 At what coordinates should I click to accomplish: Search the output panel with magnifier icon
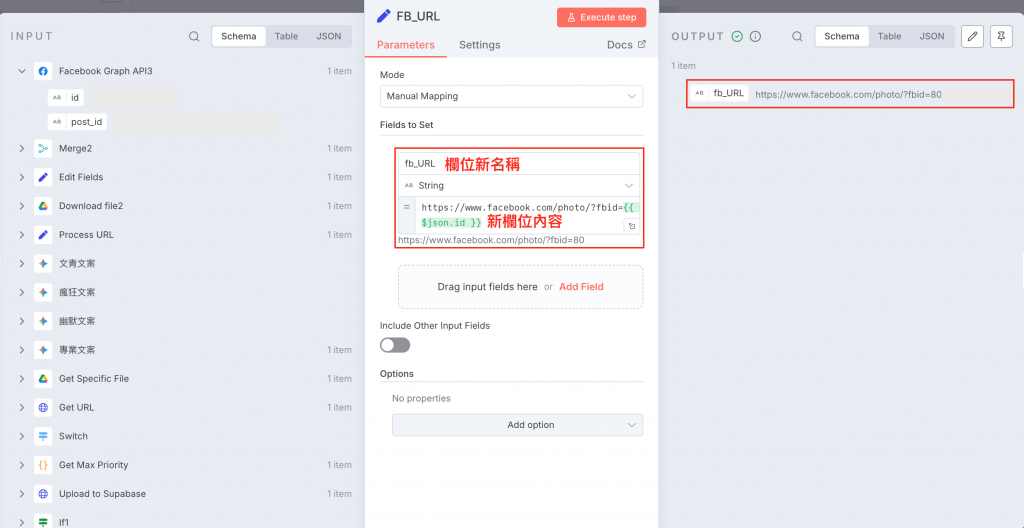797,37
